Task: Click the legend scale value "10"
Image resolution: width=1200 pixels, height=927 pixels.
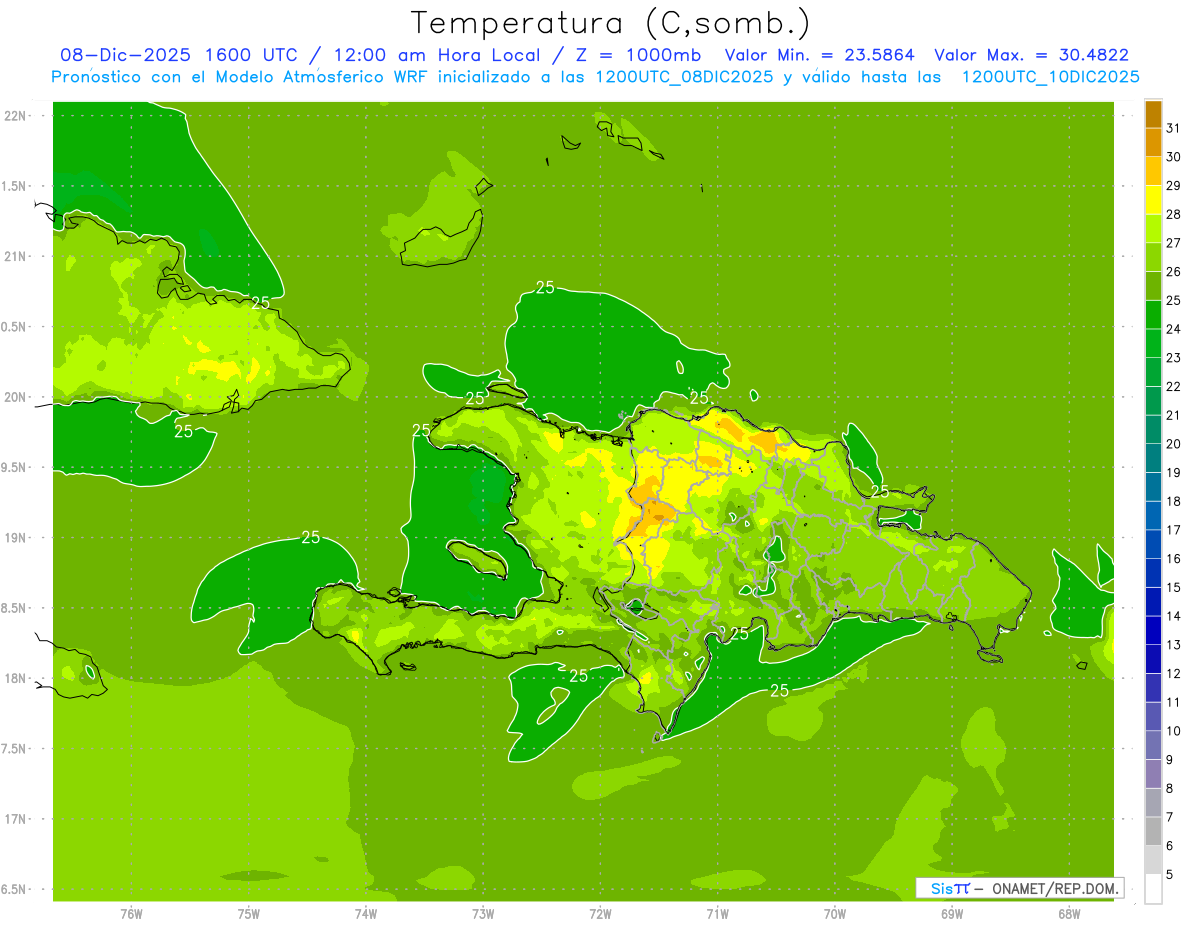Action: pyautogui.click(x=1173, y=731)
